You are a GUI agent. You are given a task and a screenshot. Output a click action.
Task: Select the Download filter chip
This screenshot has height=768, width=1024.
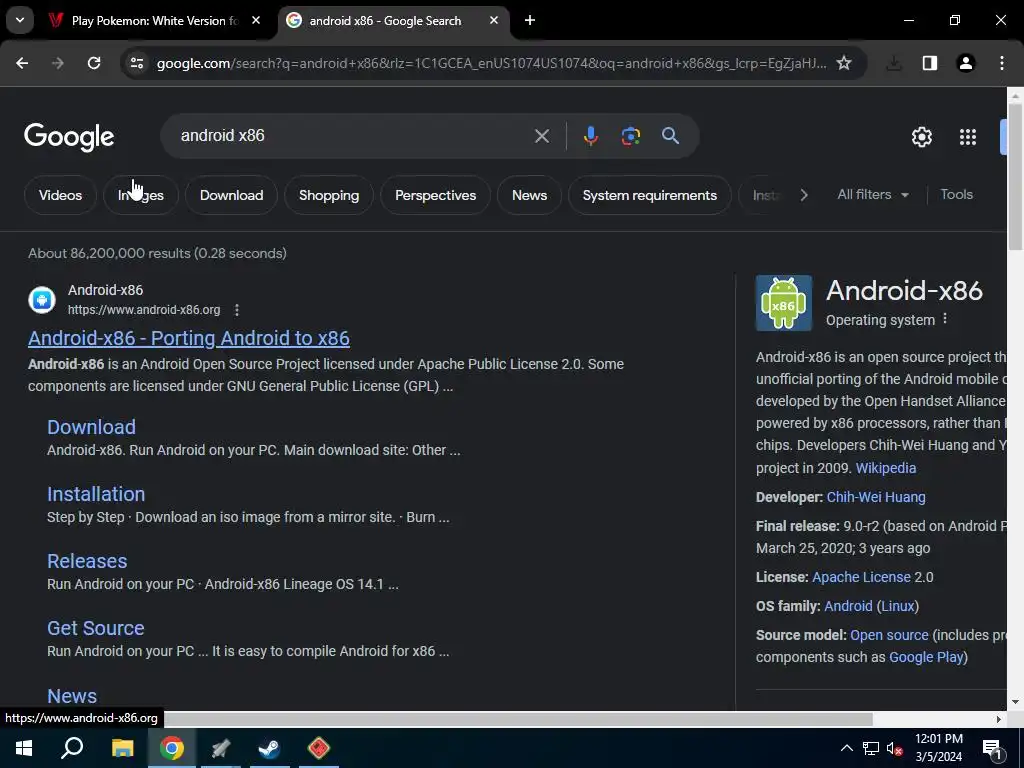pos(231,195)
